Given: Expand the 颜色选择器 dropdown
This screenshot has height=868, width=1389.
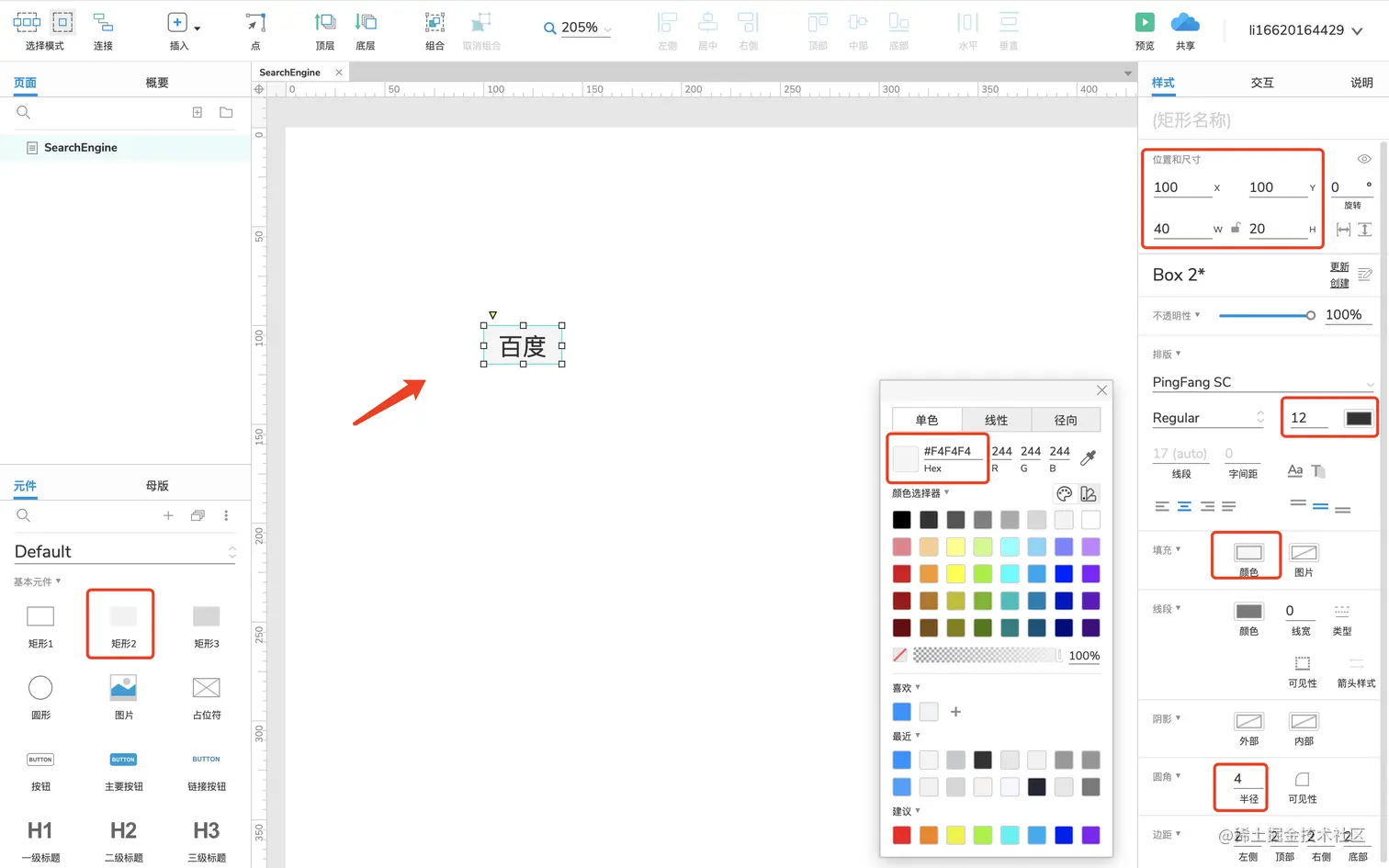Looking at the screenshot, I should (920, 493).
